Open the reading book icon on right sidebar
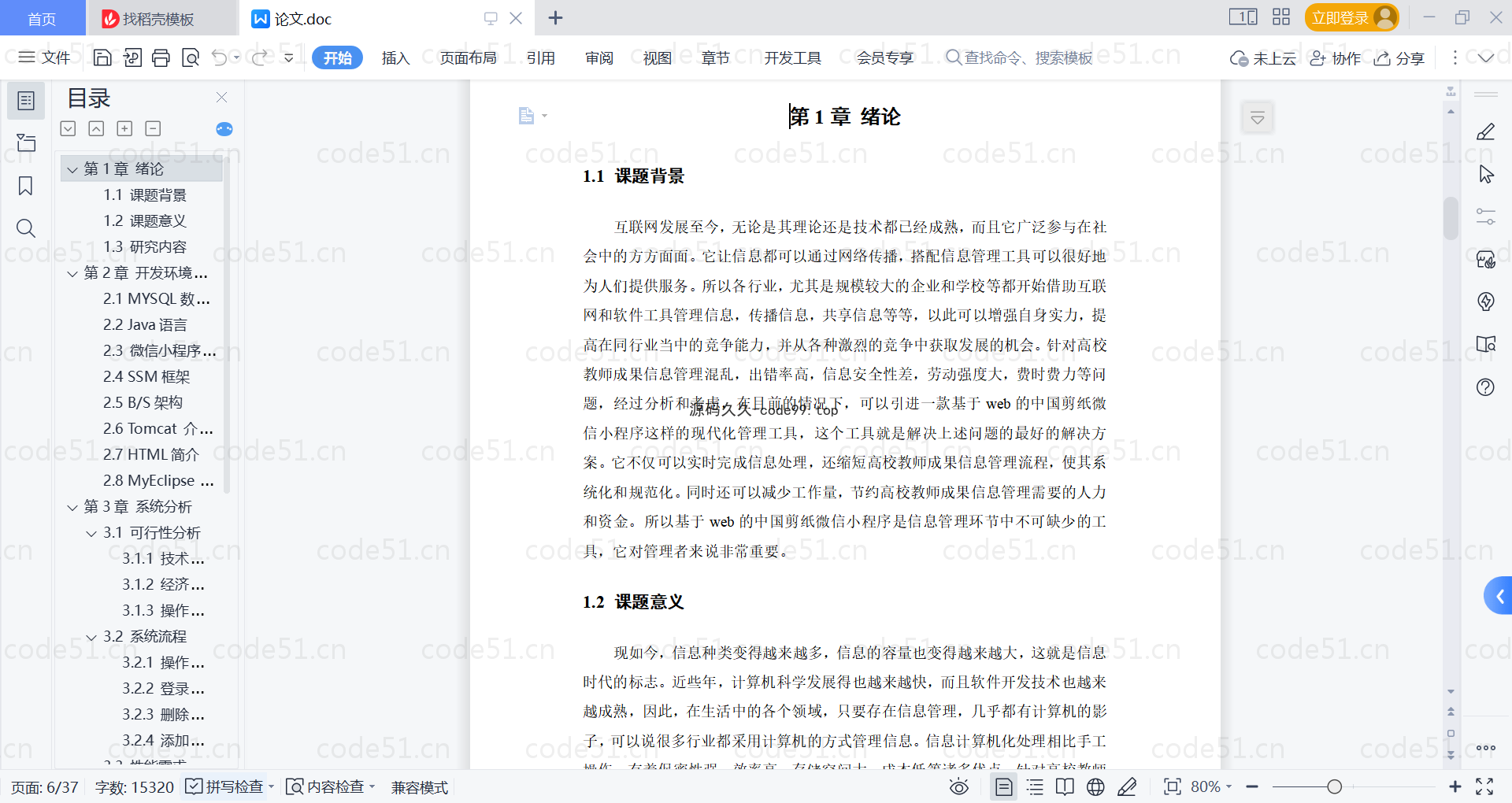The height and width of the screenshot is (803, 1512). click(1486, 344)
